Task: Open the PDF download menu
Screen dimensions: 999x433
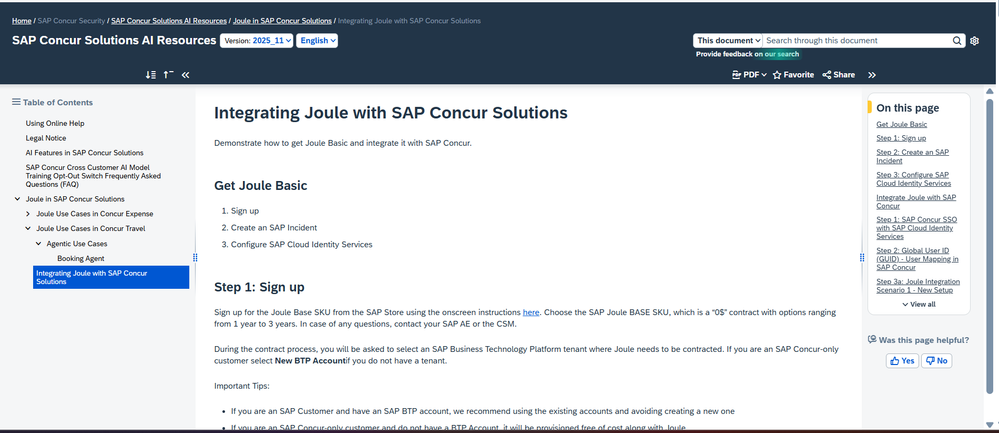Action: (749, 75)
